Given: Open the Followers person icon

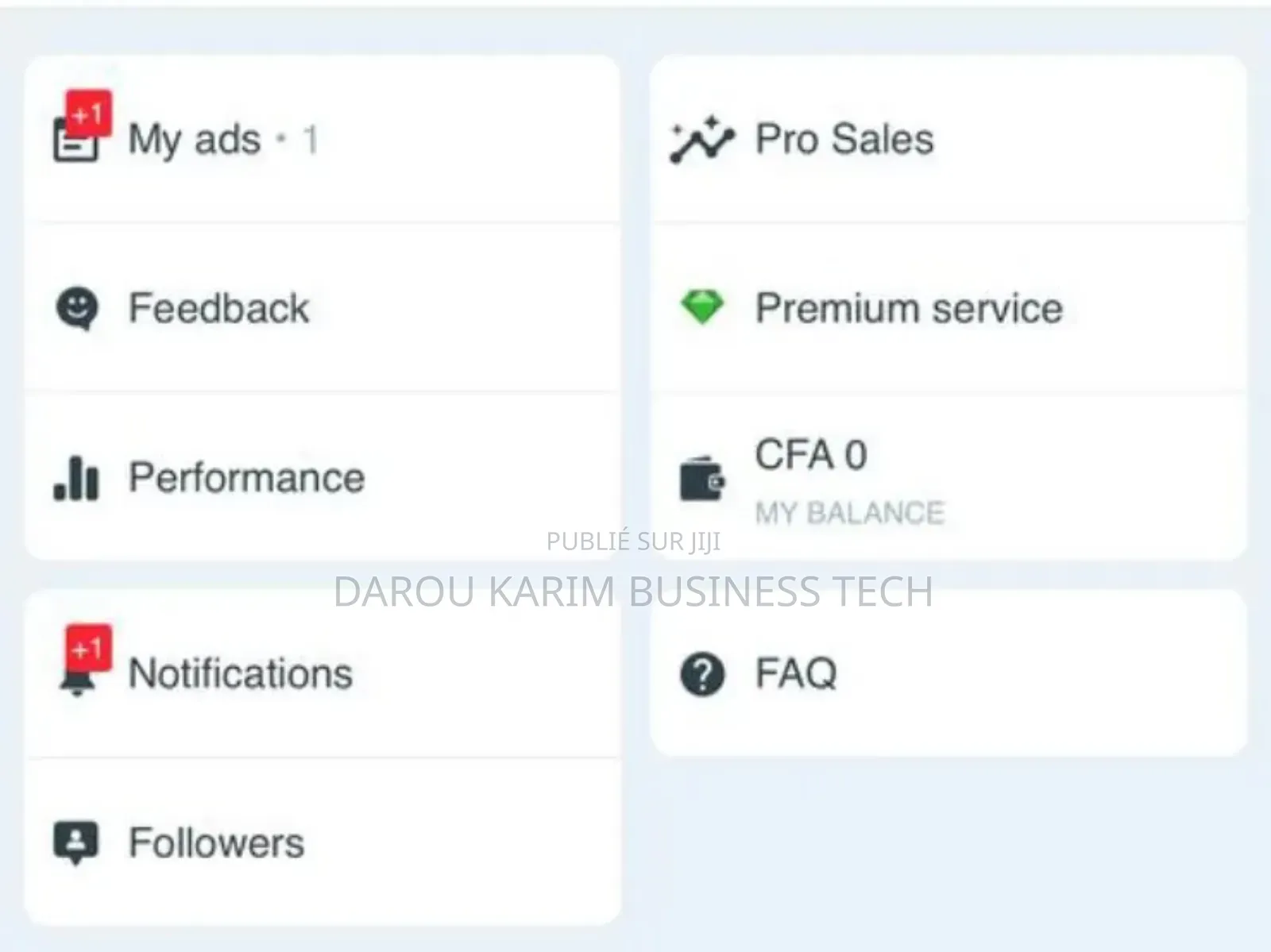Looking at the screenshot, I should click(76, 842).
